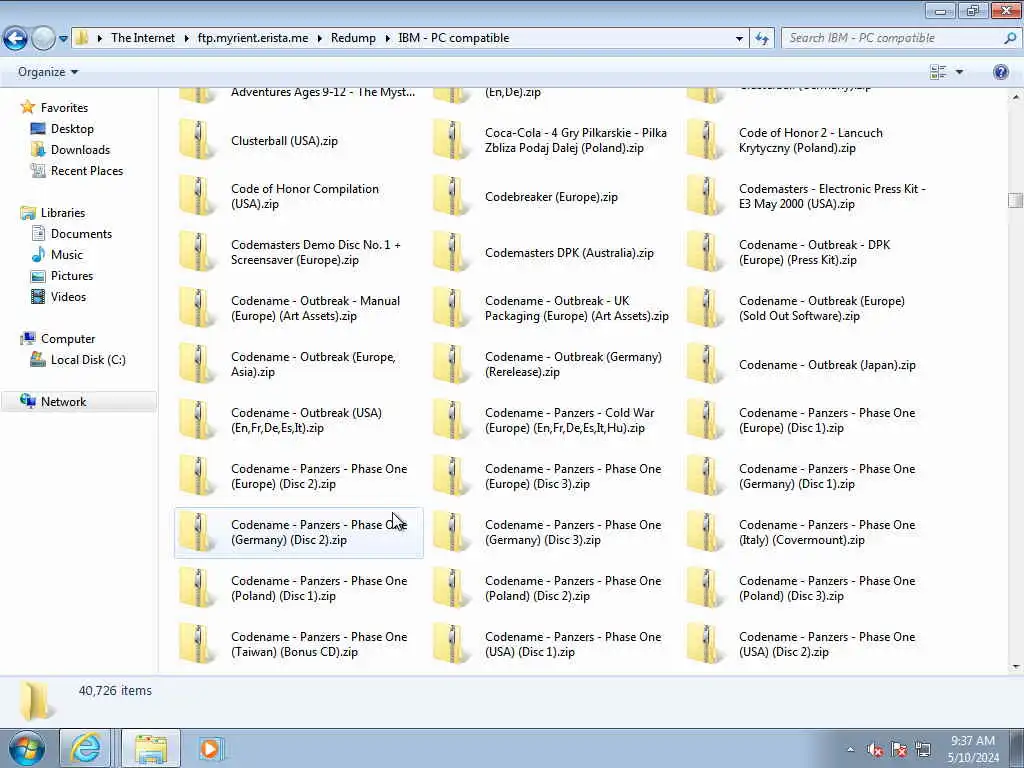Select Network in the navigation pane
The image size is (1024, 768).
point(63,402)
